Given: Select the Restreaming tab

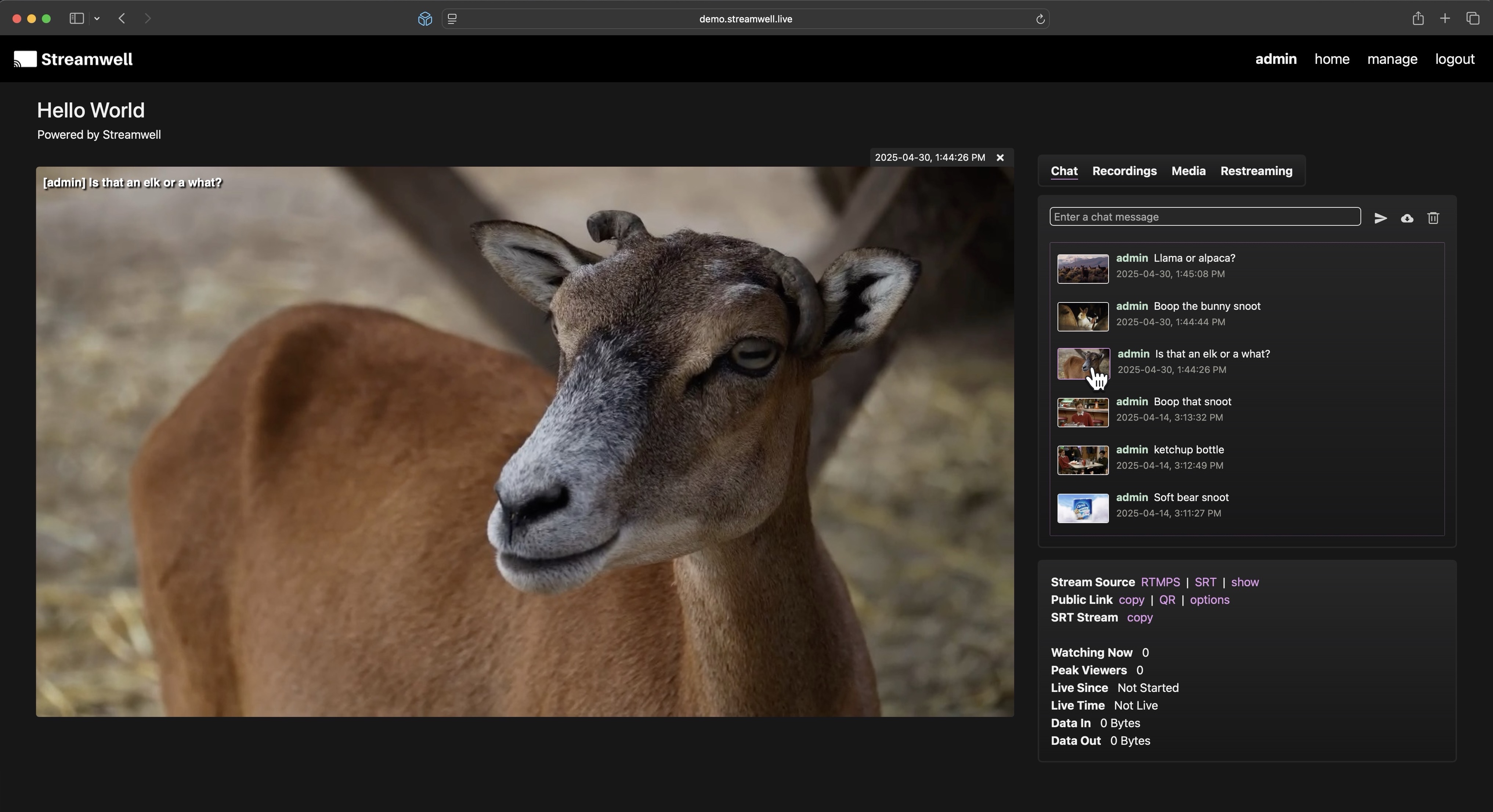Looking at the screenshot, I should (1256, 171).
